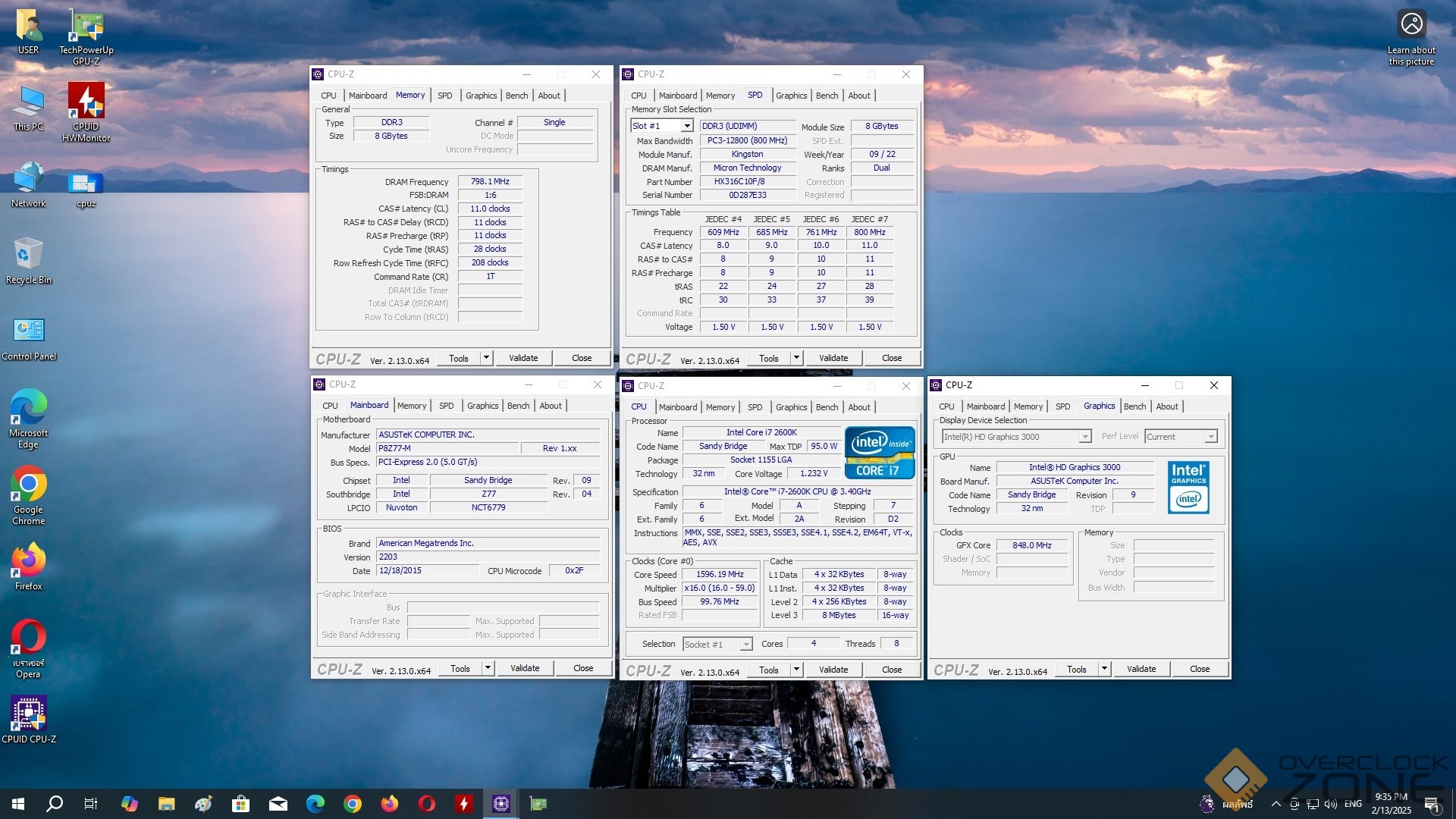Screen dimensions: 1456x819
Task: Open This PC desktop icon
Action: coord(29,108)
